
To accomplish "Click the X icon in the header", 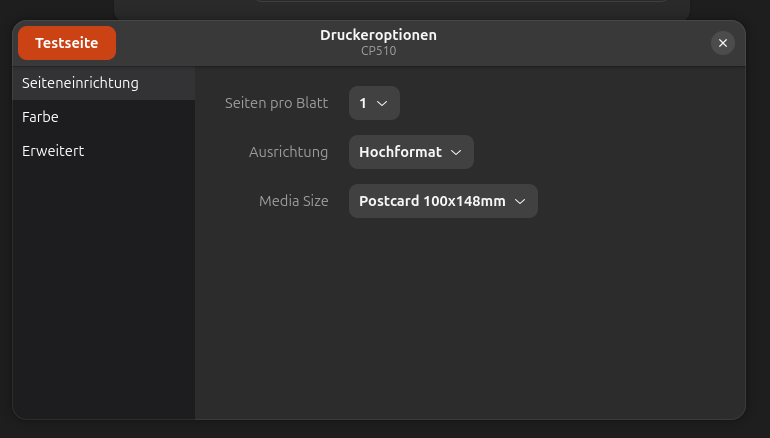I will (x=723, y=43).
